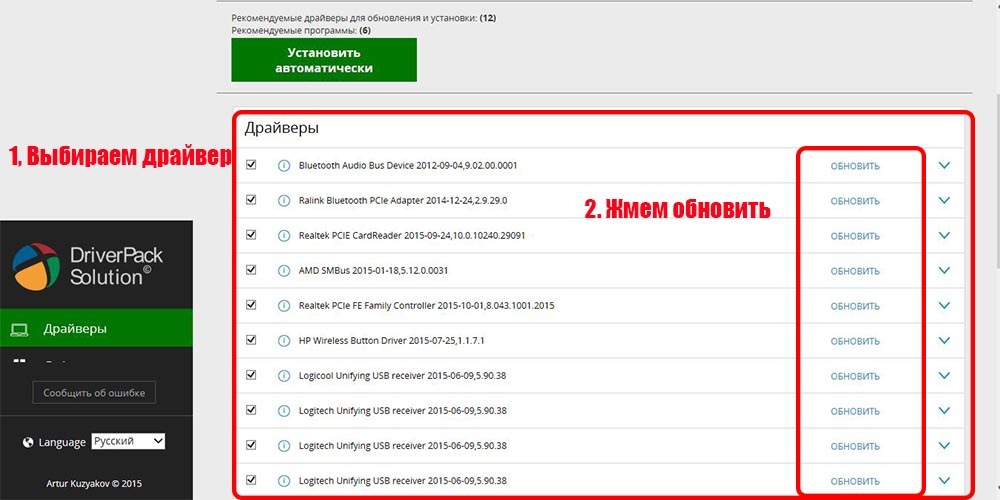Click the globe icon next to Language
This screenshot has height=500, width=1000.
tap(27, 442)
